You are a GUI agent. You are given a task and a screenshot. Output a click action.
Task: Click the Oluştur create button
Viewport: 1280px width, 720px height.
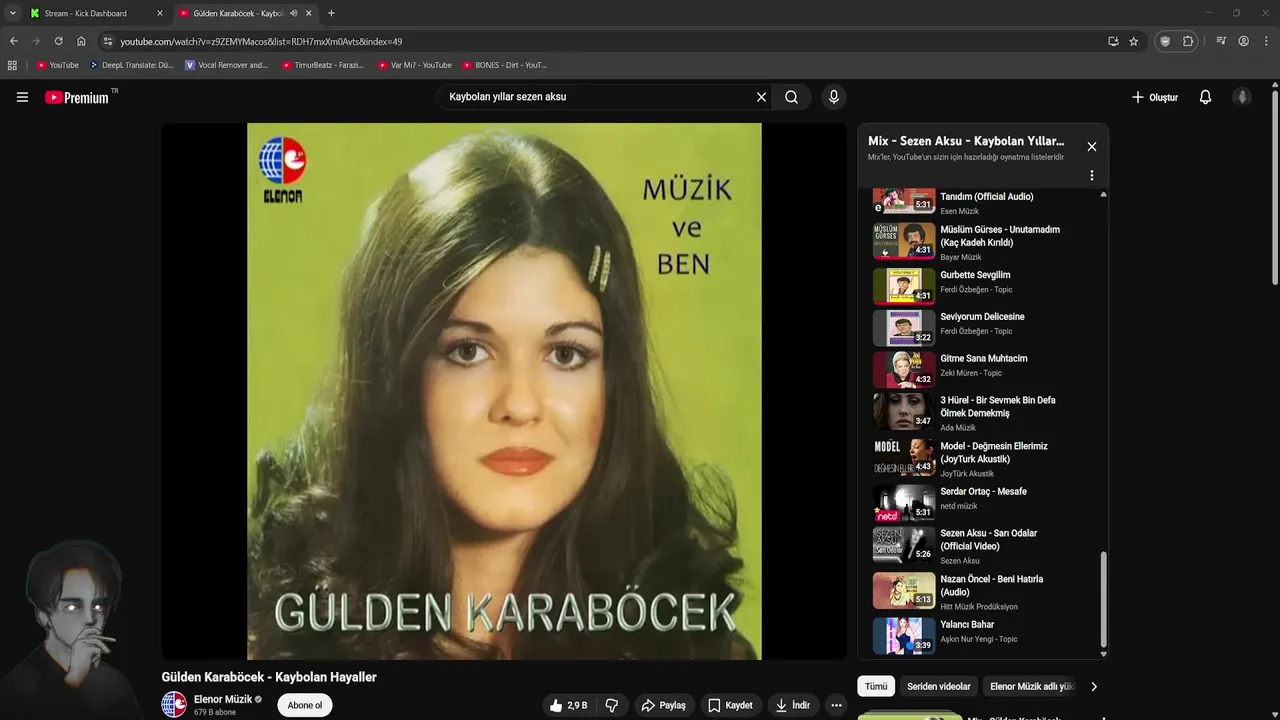pos(1154,97)
